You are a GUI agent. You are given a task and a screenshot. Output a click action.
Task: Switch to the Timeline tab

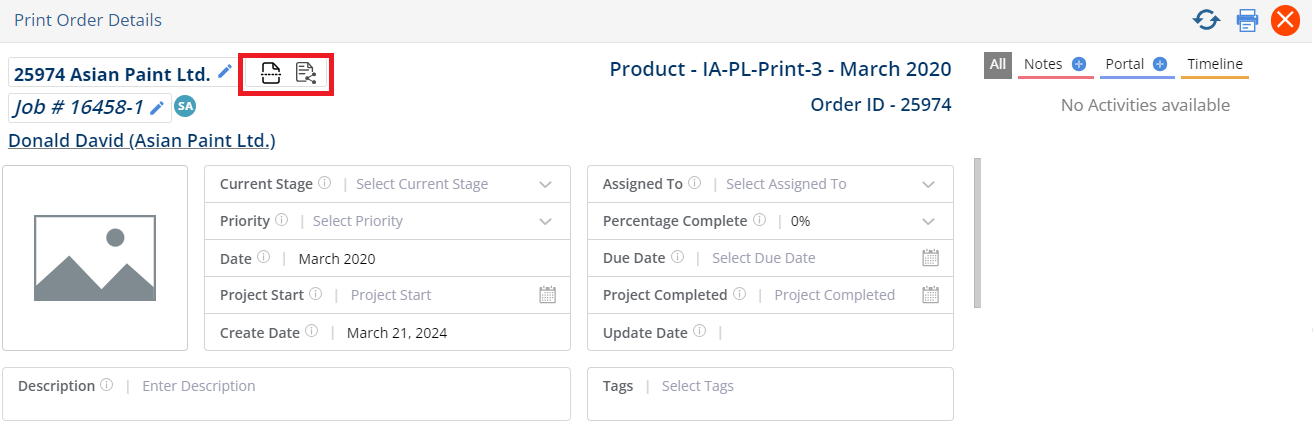click(1214, 65)
